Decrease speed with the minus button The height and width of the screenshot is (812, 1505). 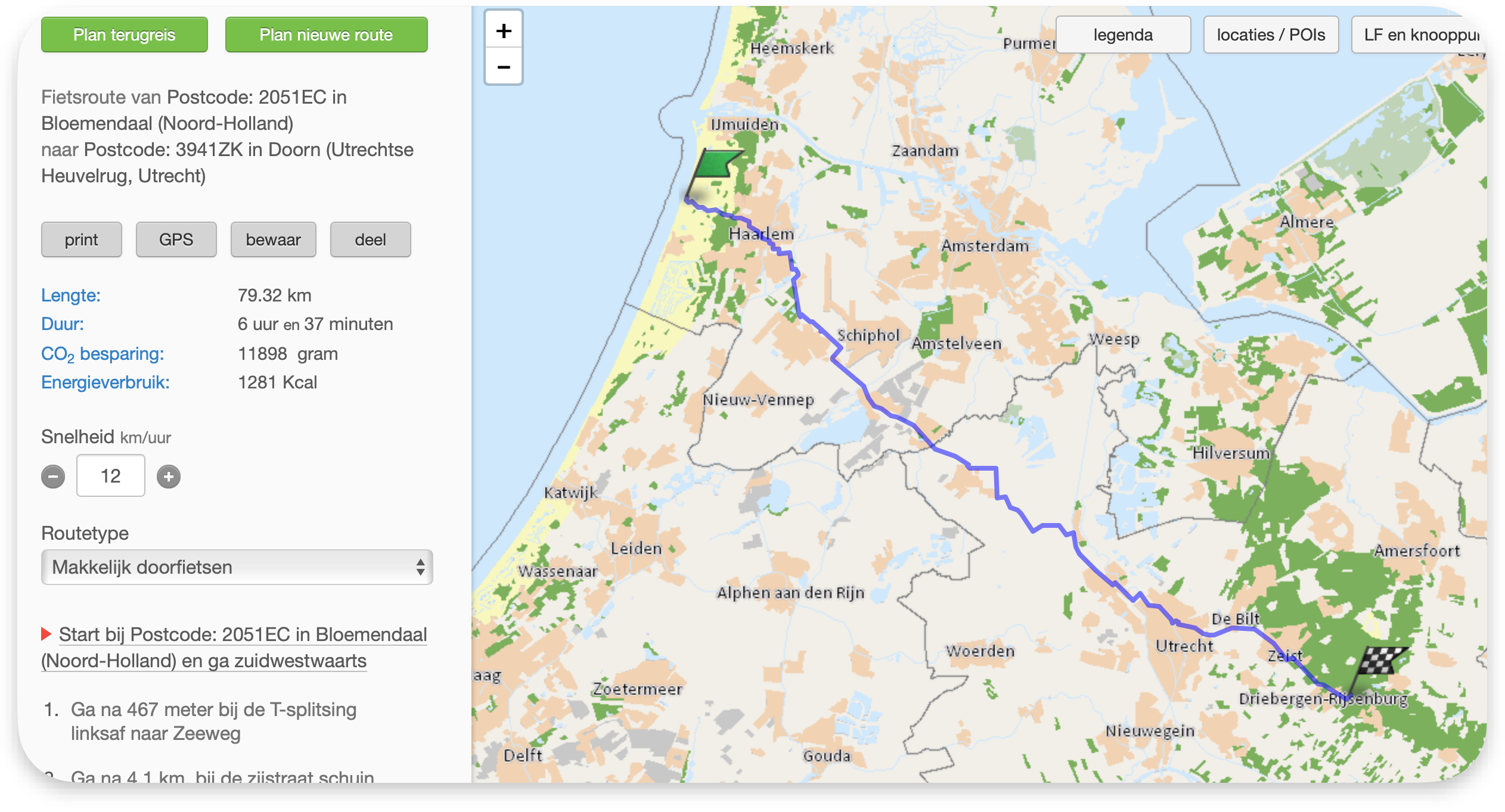tap(53, 477)
